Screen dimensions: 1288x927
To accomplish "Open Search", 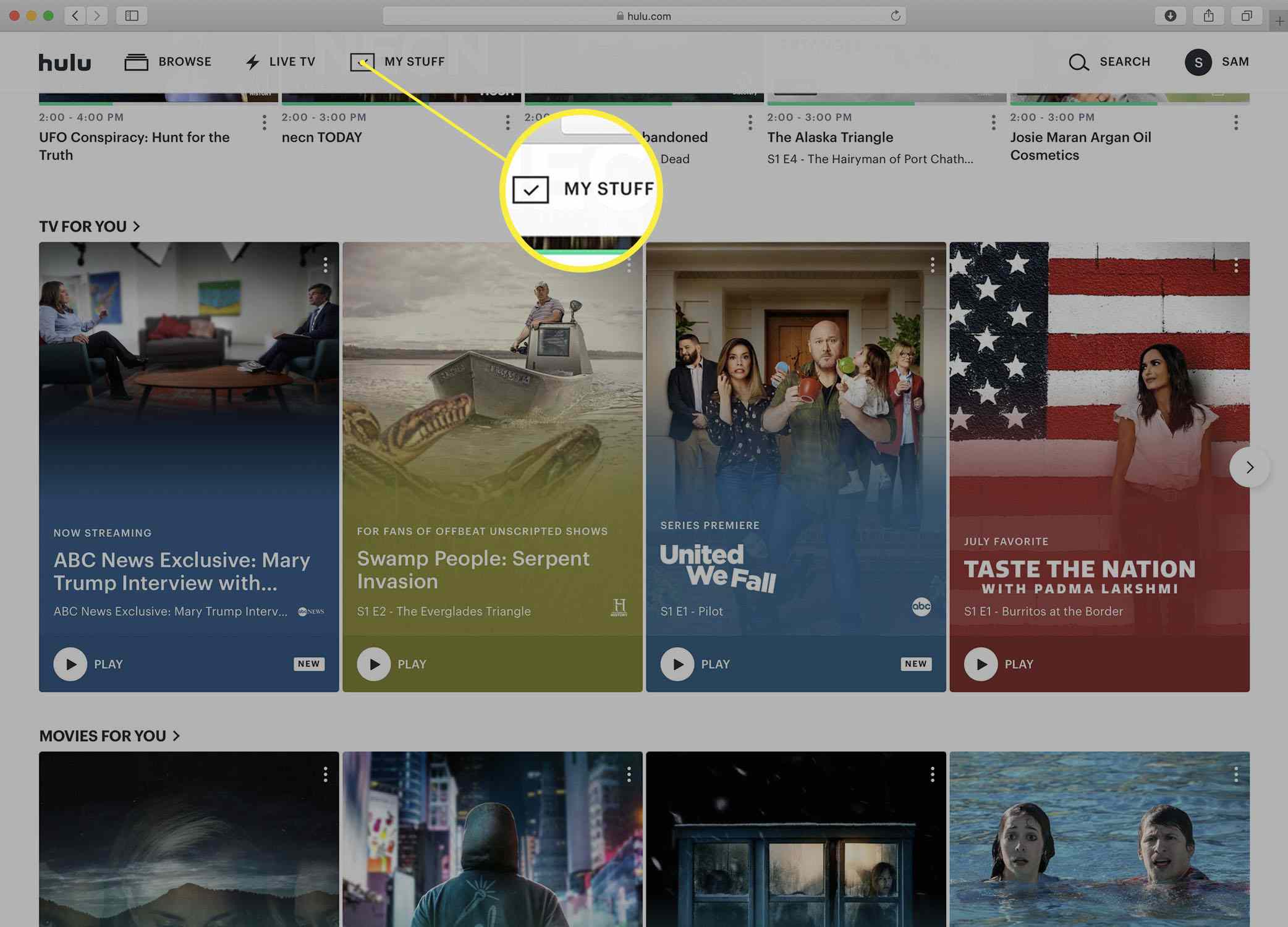I will click(1109, 62).
